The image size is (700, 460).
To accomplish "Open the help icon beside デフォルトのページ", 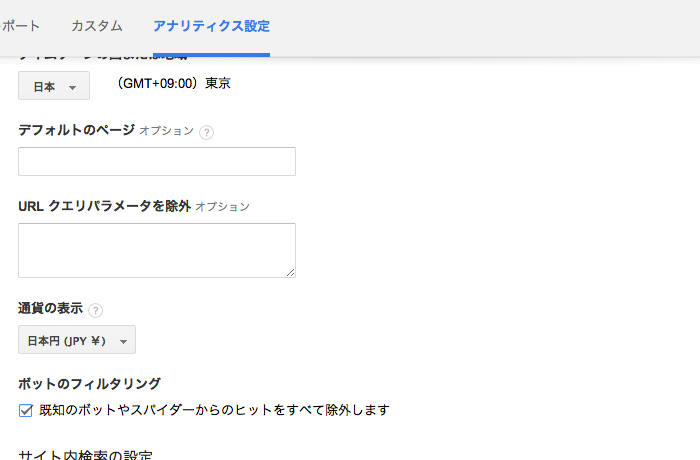I will coord(207,131).
